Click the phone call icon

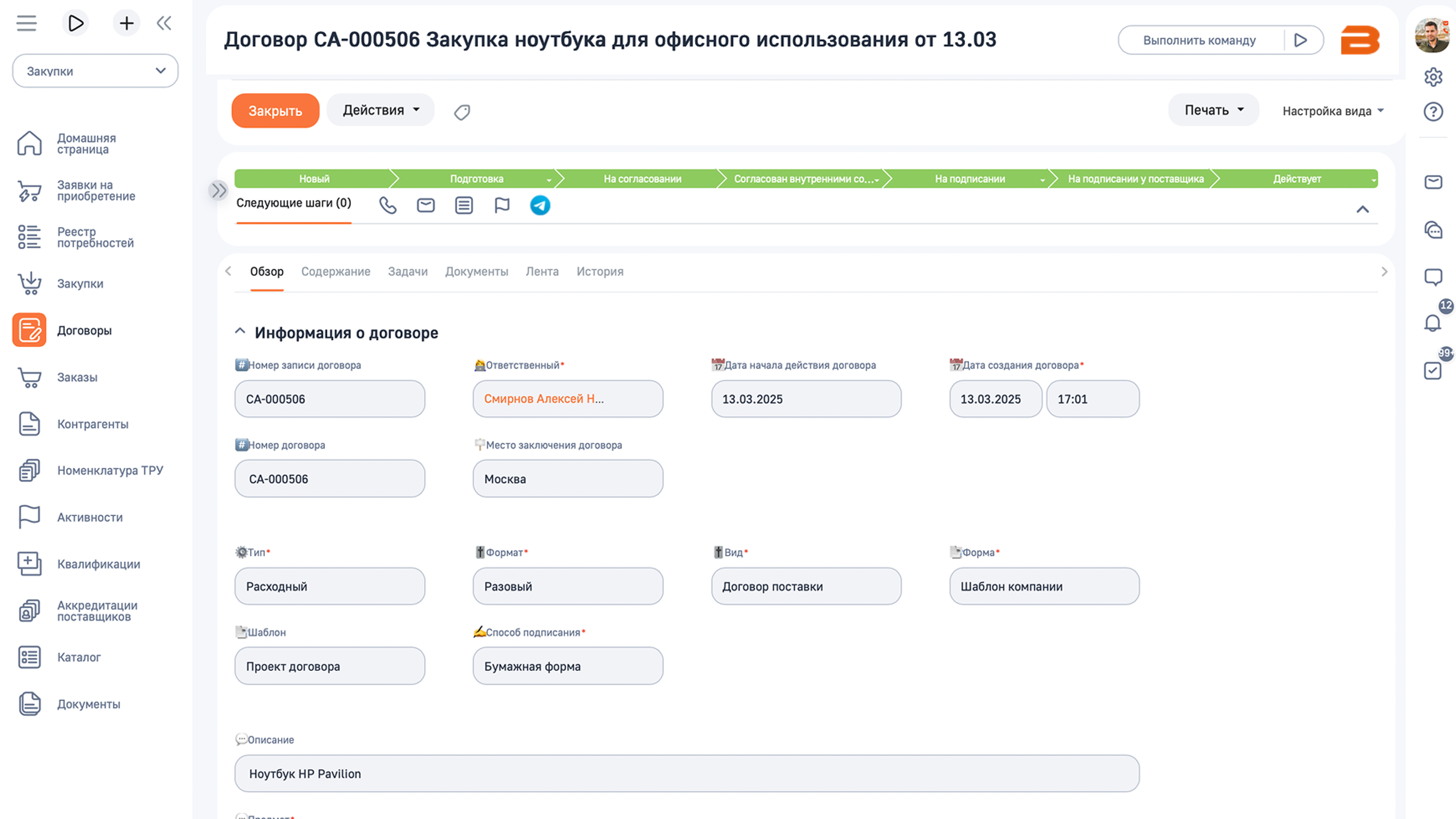[388, 205]
